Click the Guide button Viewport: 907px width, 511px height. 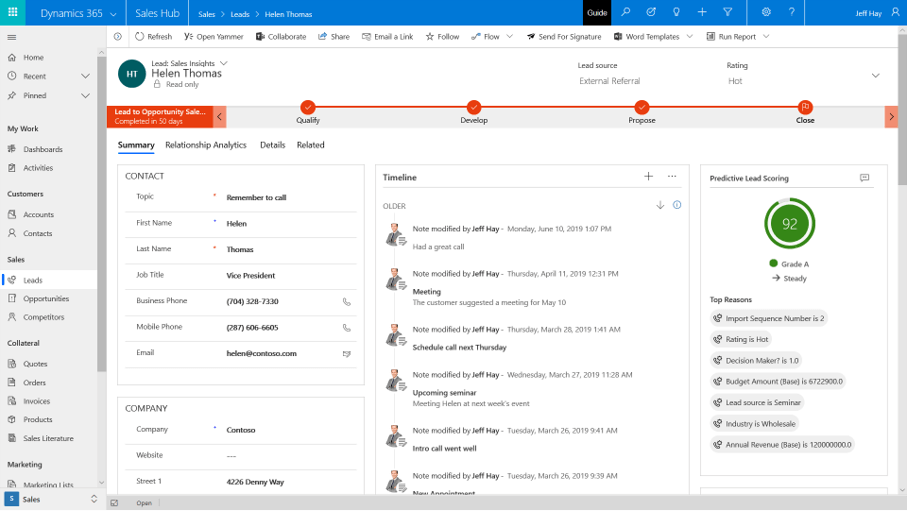(597, 13)
